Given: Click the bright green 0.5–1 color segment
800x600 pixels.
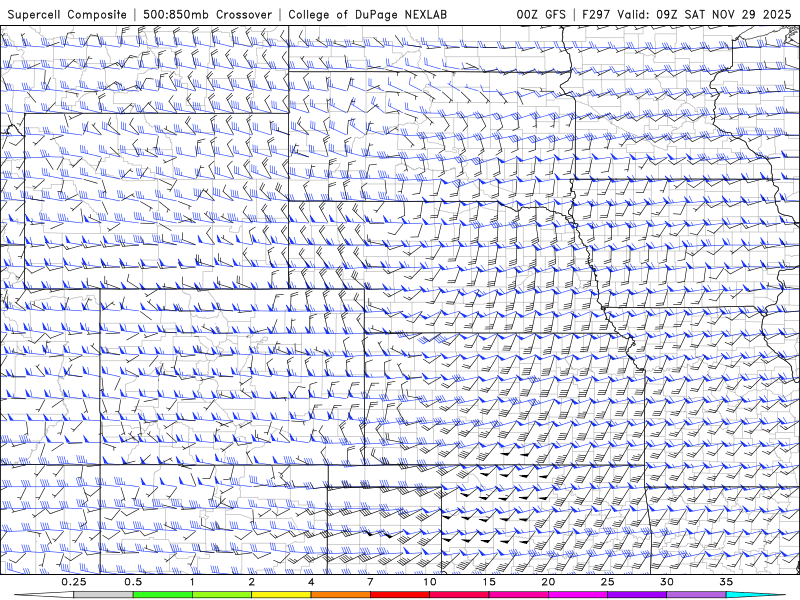Looking at the screenshot, I should pyautogui.click(x=163, y=595).
